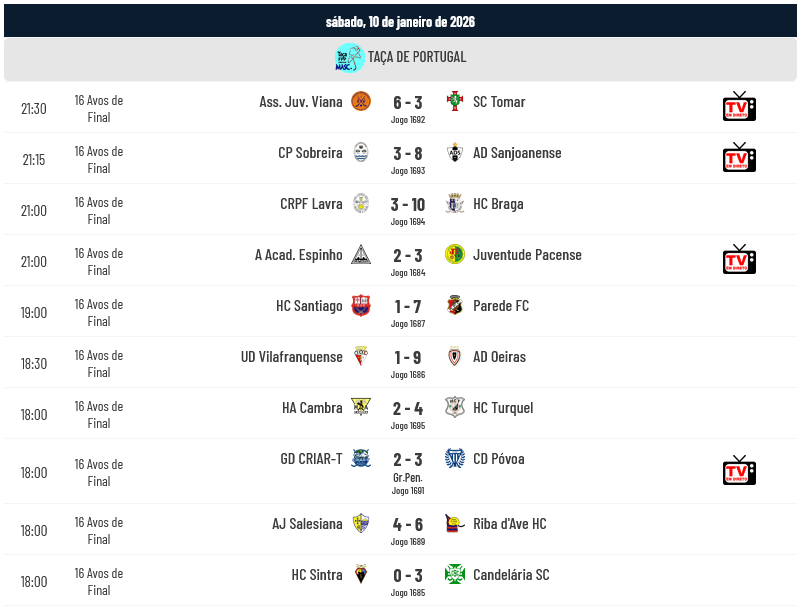Click the TAÇA DE PORTUGAL header title
The image size is (800, 606).
(x=417, y=57)
